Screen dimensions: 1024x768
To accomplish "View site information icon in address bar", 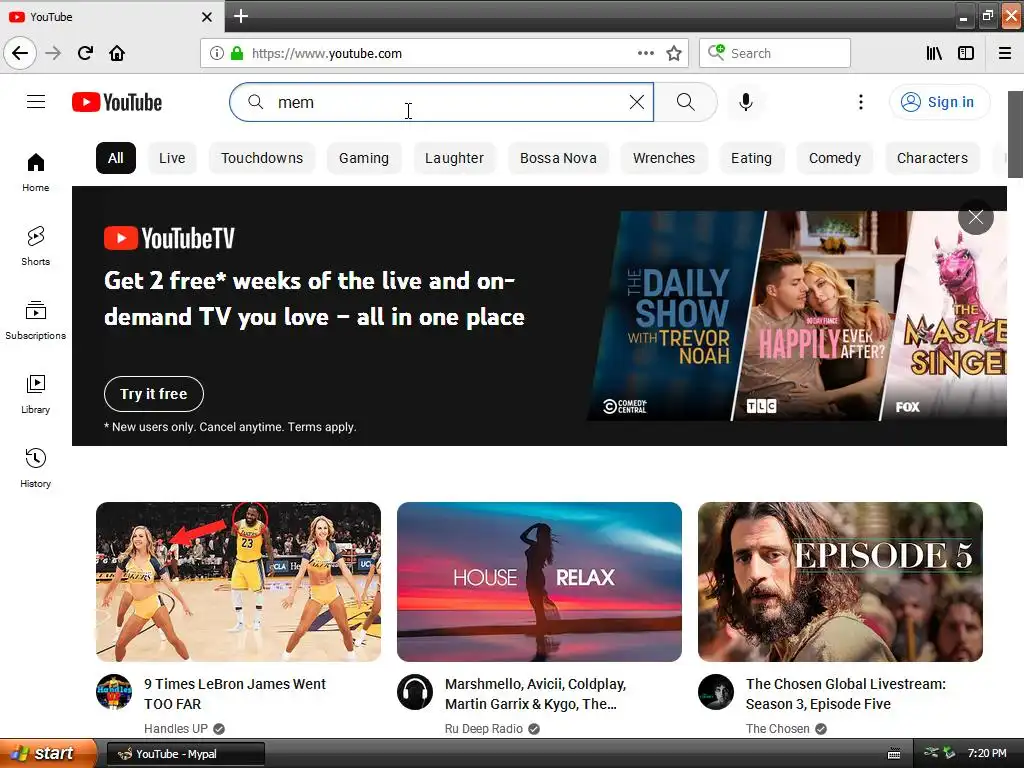I will pos(217,53).
